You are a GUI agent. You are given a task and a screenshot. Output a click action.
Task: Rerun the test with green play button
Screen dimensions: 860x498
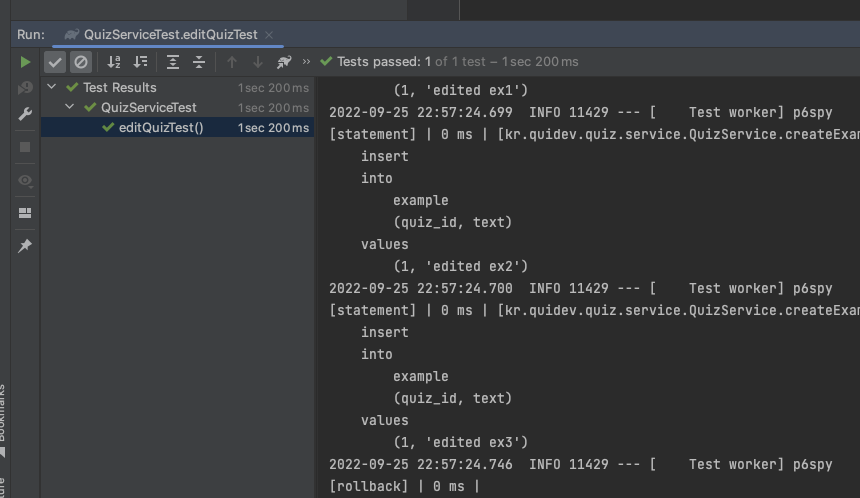coord(25,62)
